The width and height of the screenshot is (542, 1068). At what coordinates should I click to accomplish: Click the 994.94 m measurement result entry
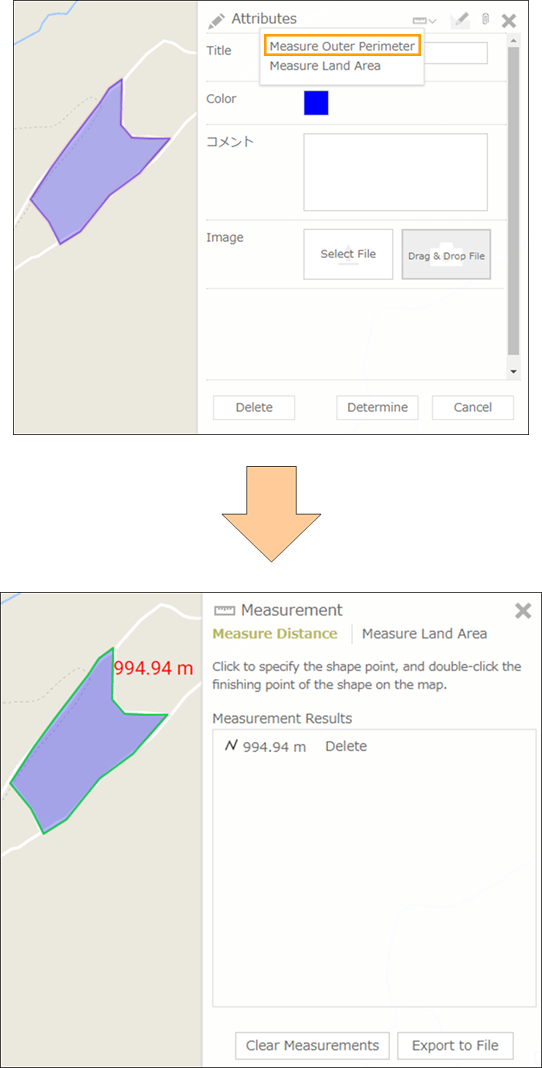274,747
